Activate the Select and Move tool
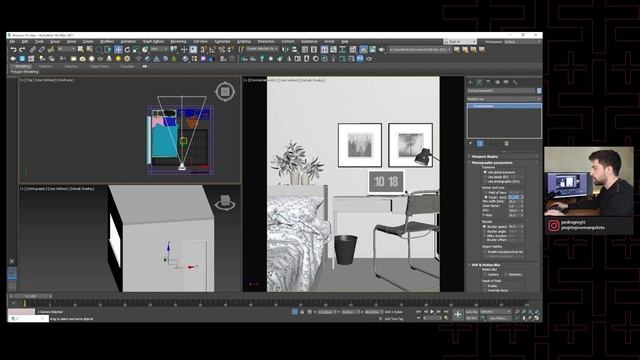 pyautogui.click(x=118, y=49)
